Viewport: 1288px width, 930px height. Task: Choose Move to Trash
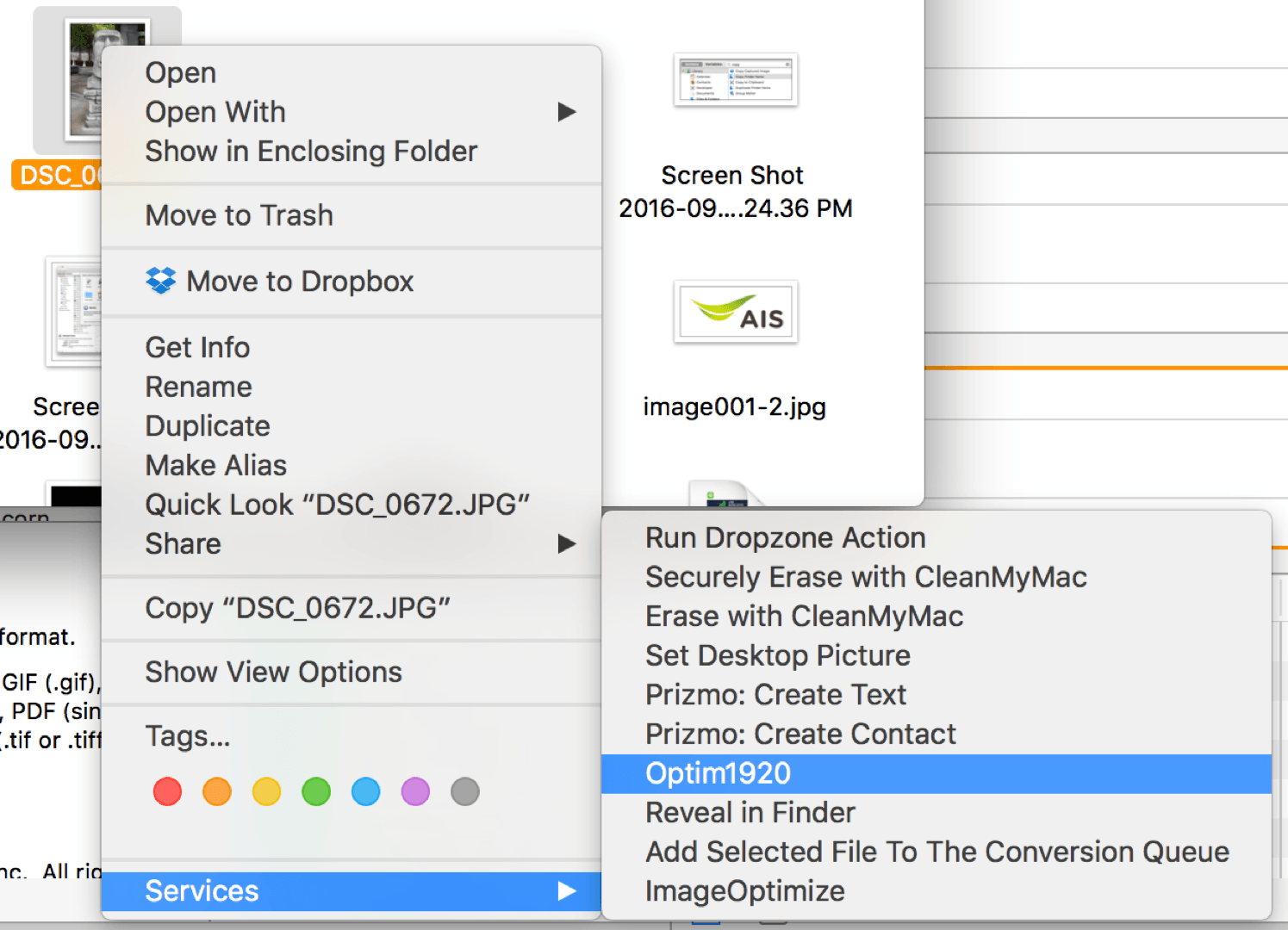(x=239, y=215)
